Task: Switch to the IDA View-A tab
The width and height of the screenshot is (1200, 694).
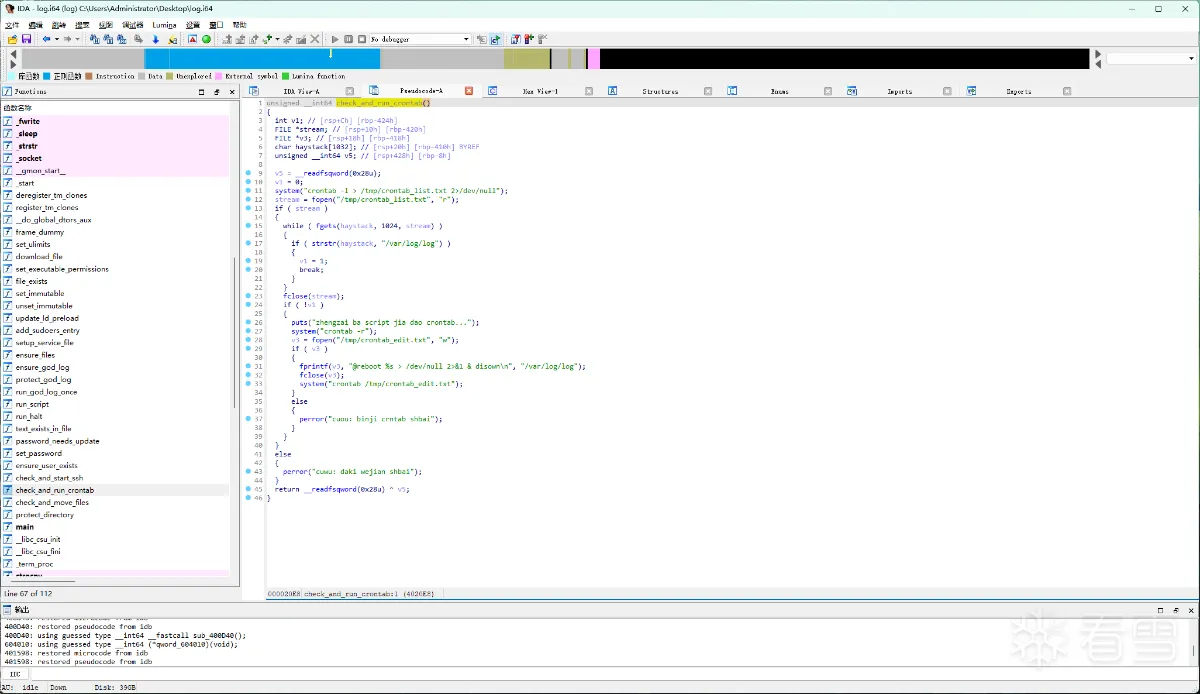Action: tap(302, 91)
